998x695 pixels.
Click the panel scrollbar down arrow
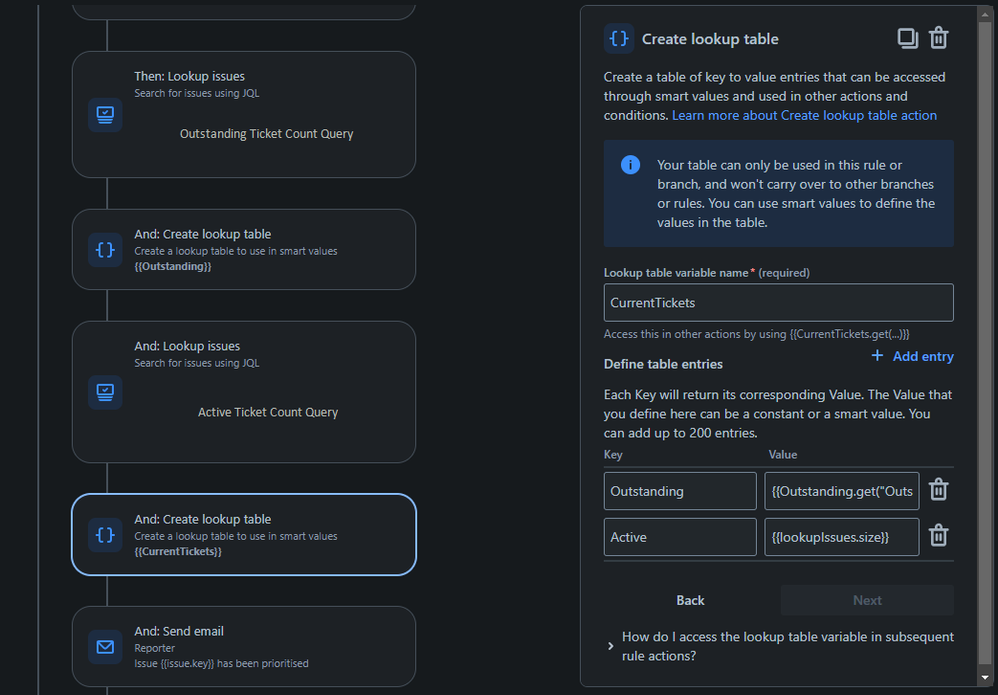point(985,678)
